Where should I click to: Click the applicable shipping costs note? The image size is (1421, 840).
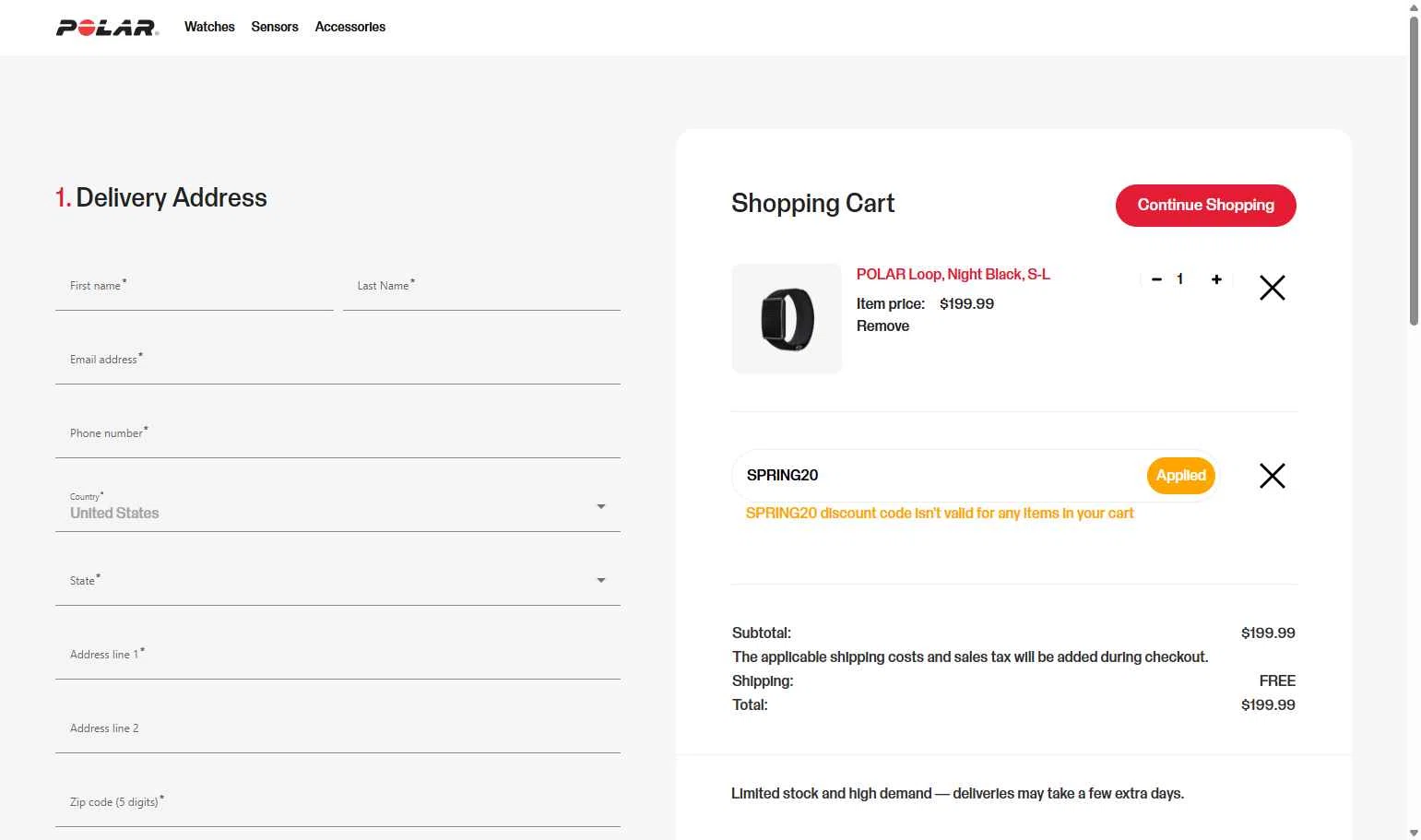point(970,657)
